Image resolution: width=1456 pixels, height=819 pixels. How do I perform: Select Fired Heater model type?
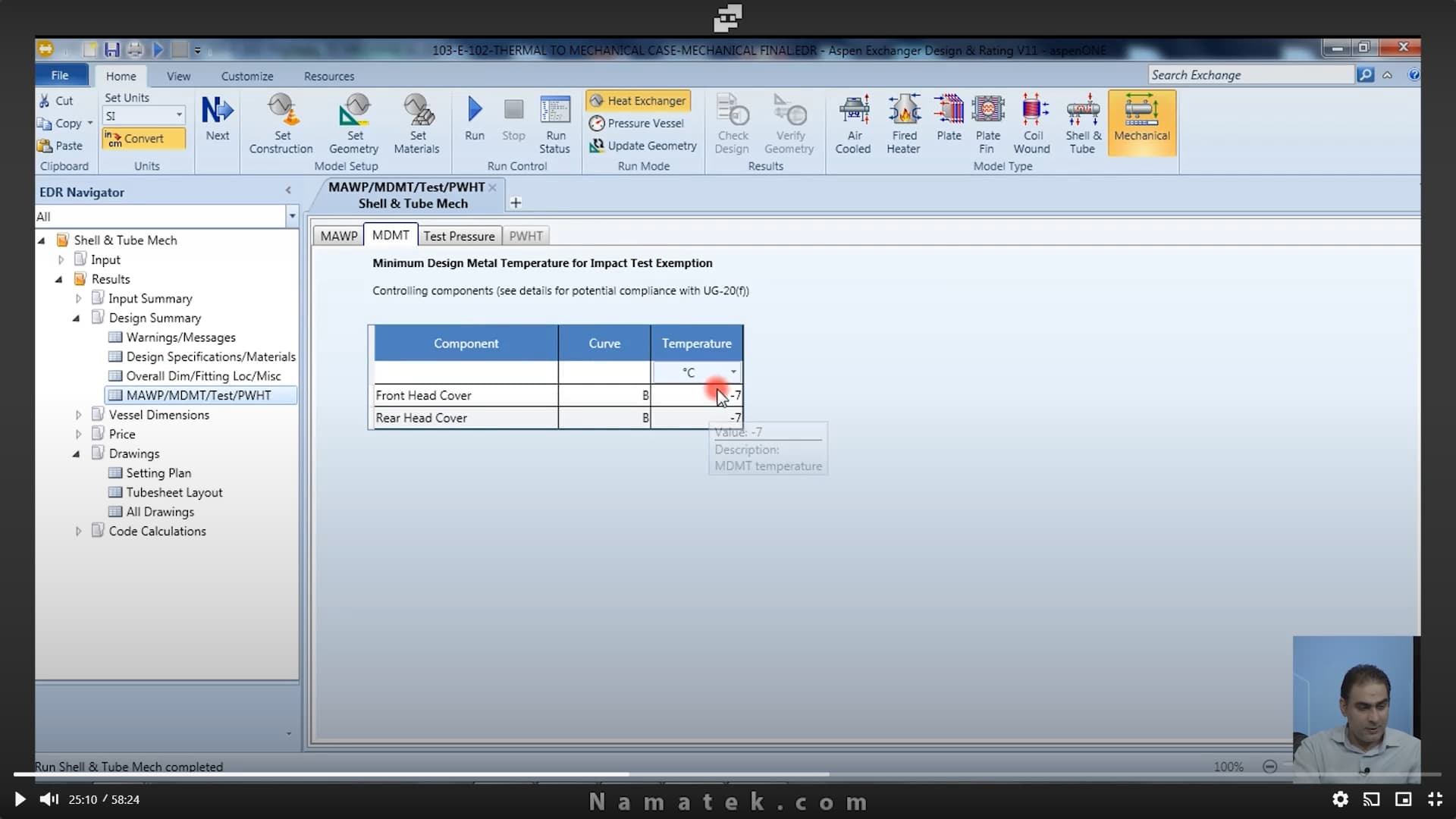904,124
